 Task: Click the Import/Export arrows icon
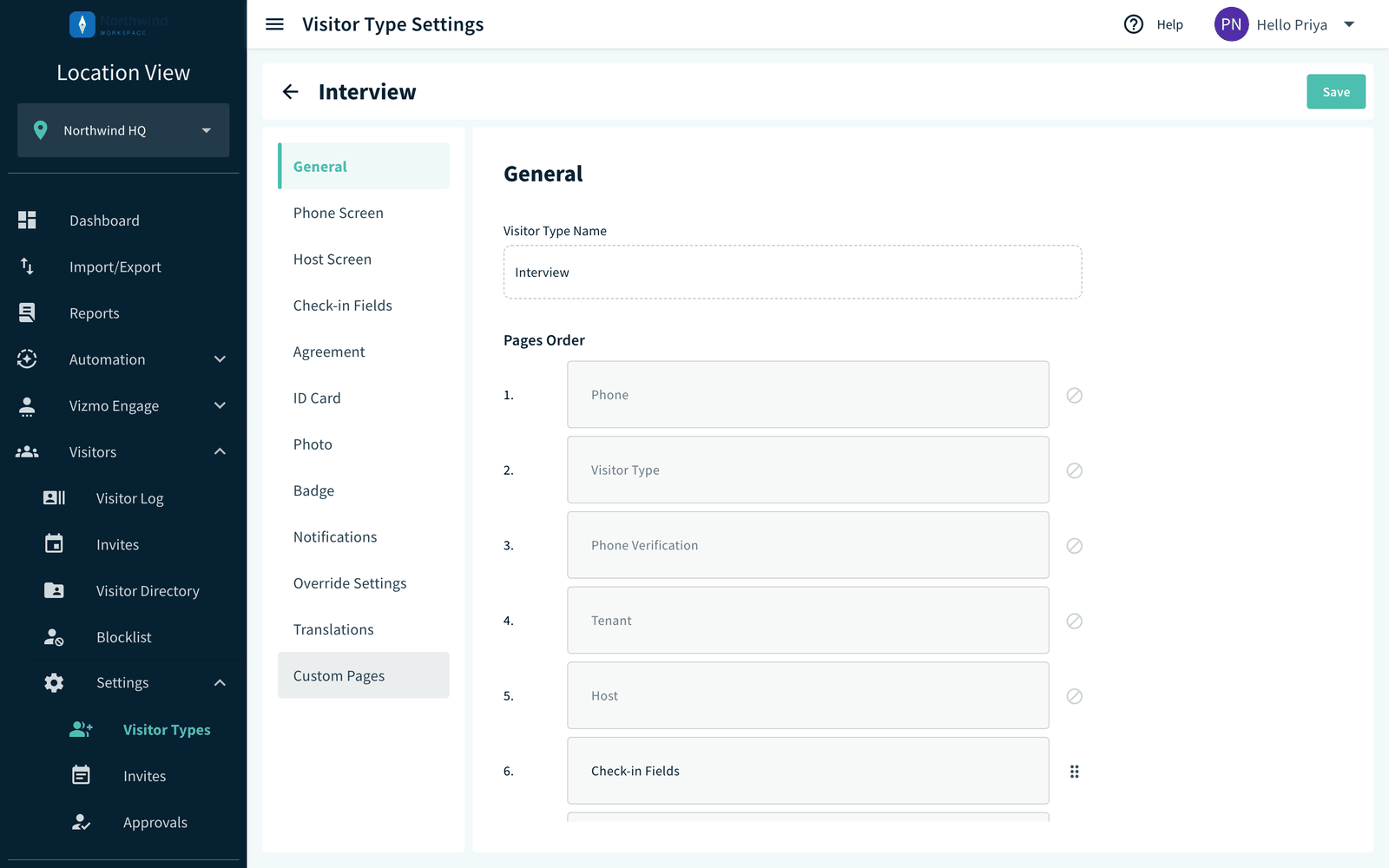[x=27, y=266]
